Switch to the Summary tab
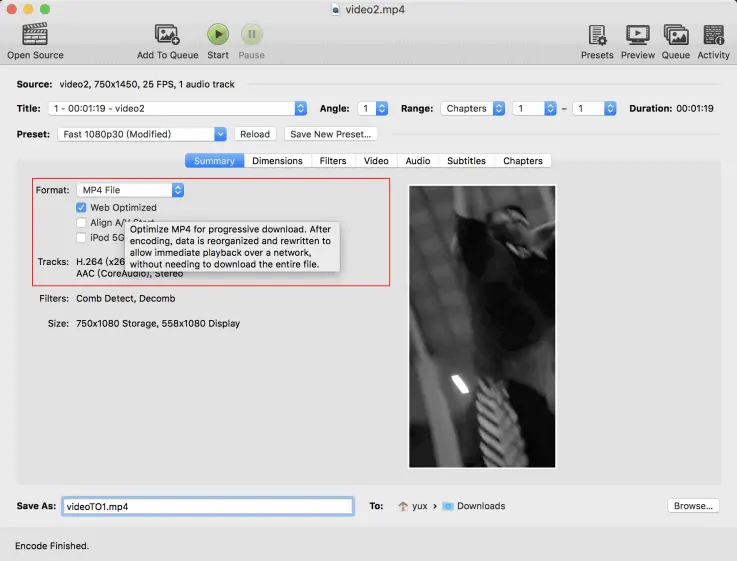Image resolution: width=737 pixels, height=561 pixels. [214, 161]
